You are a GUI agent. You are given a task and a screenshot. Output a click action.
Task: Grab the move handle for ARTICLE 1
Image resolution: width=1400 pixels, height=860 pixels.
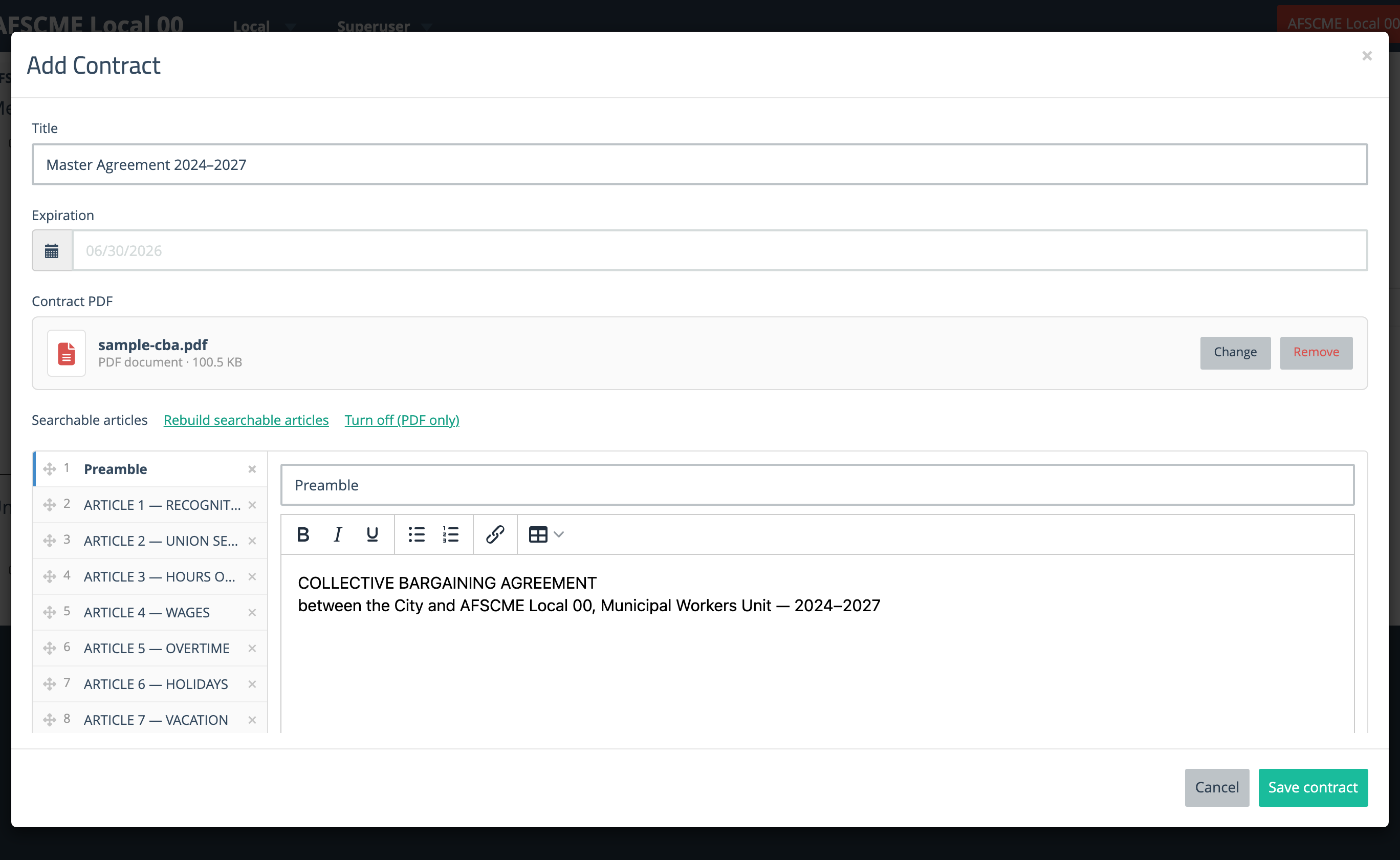[50, 505]
